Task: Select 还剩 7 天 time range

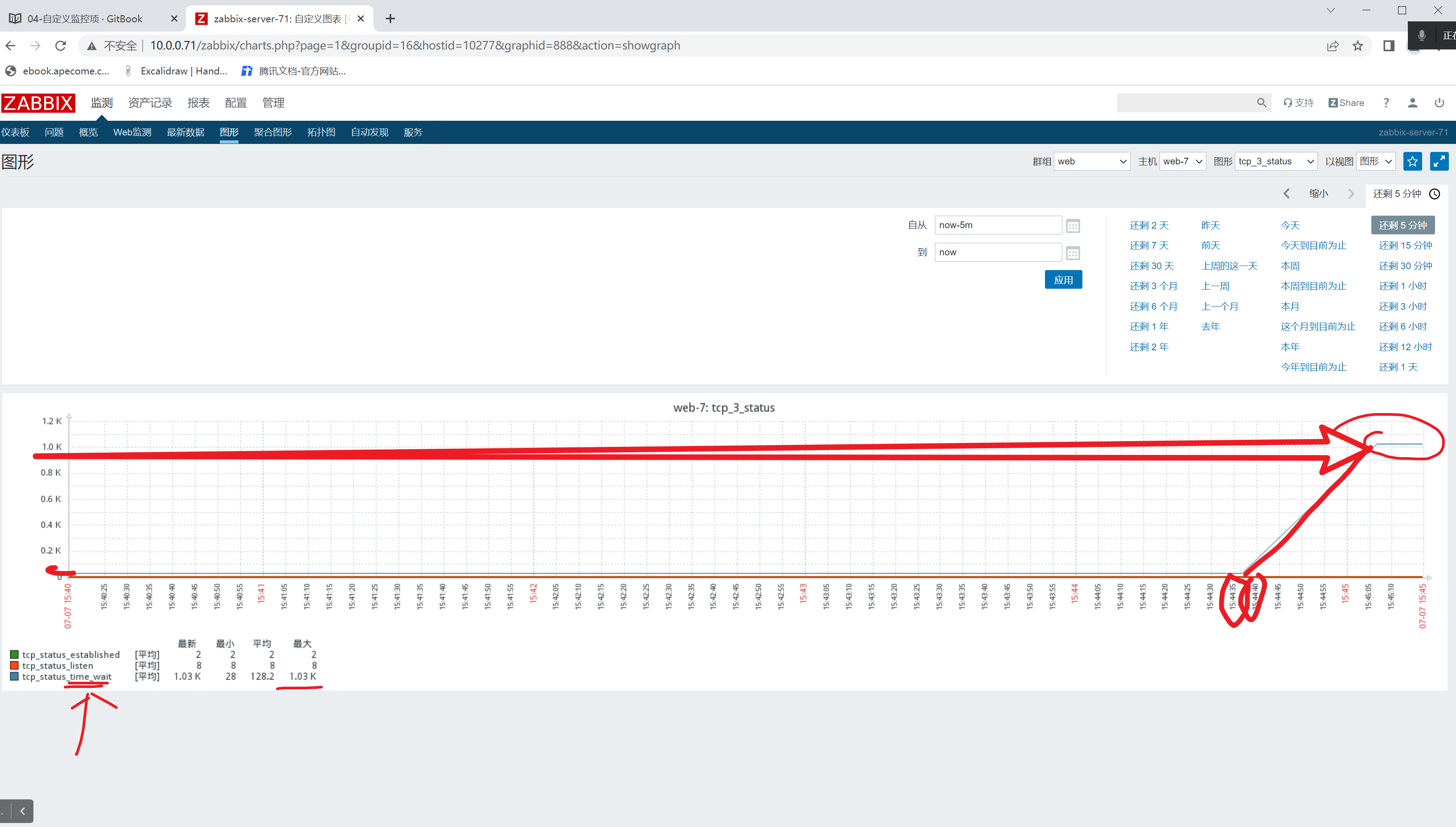Action: [x=1149, y=246]
